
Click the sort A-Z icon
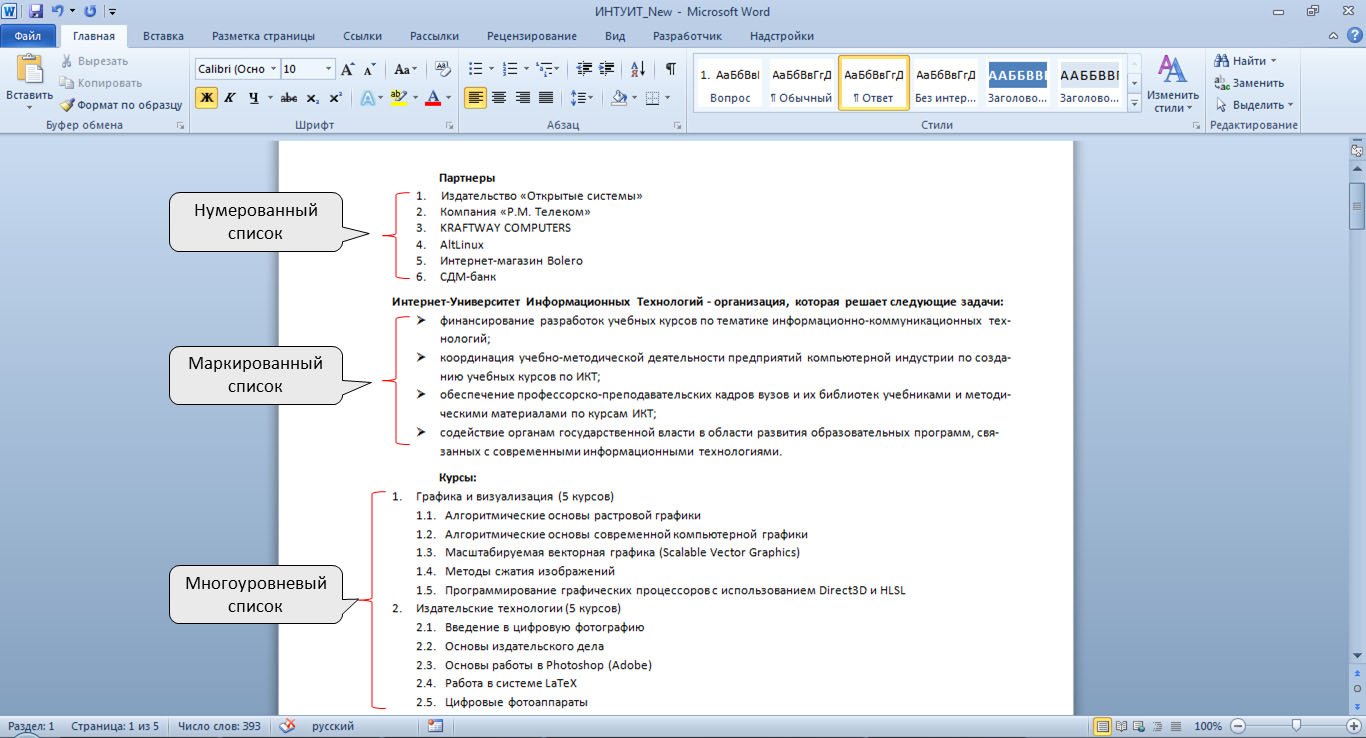click(637, 69)
